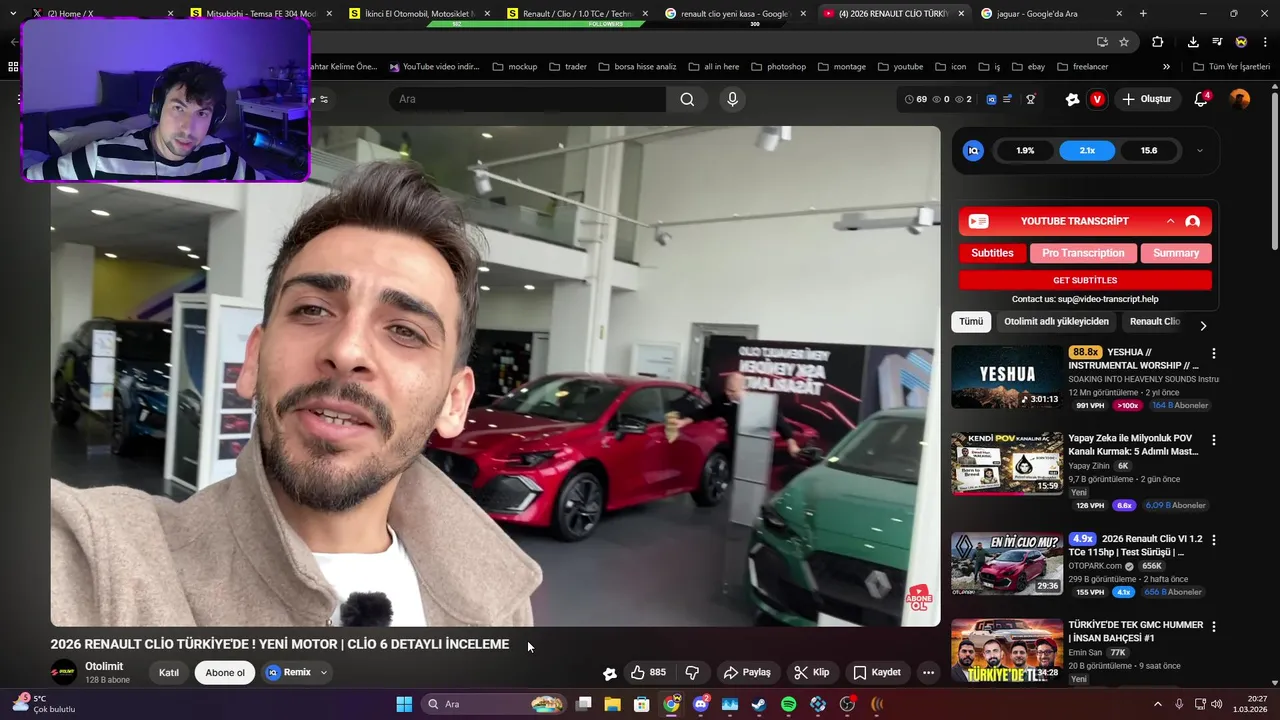1280x720 pixels.
Task: Click the Windows taskbar Ara search box
Action: point(495,704)
